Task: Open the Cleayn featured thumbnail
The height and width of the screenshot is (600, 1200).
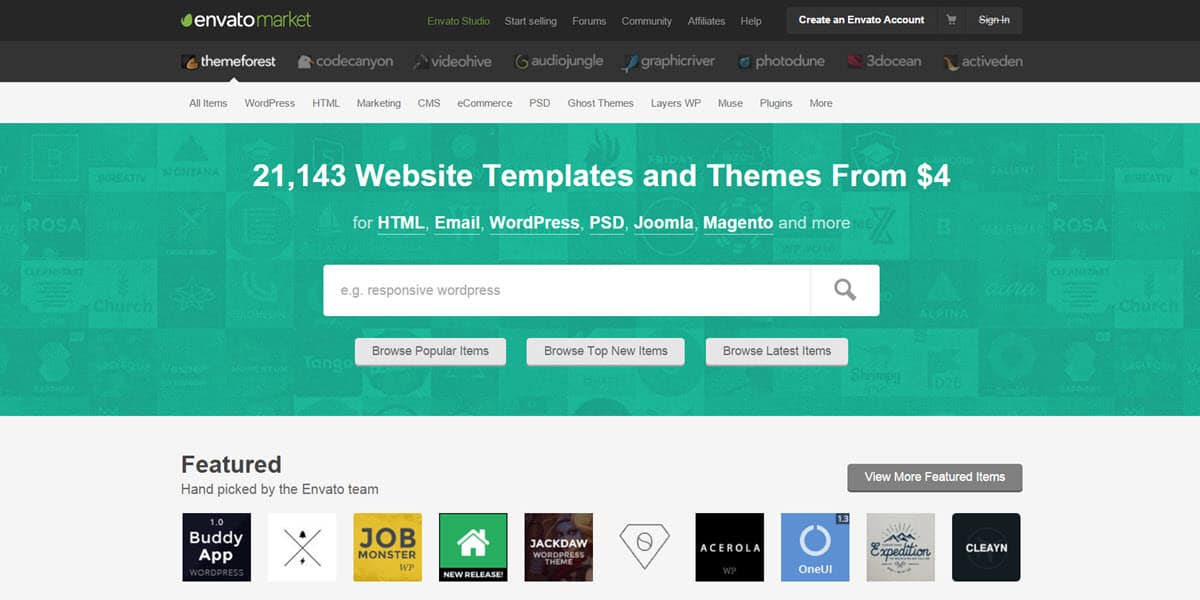Action: tap(986, 547)
